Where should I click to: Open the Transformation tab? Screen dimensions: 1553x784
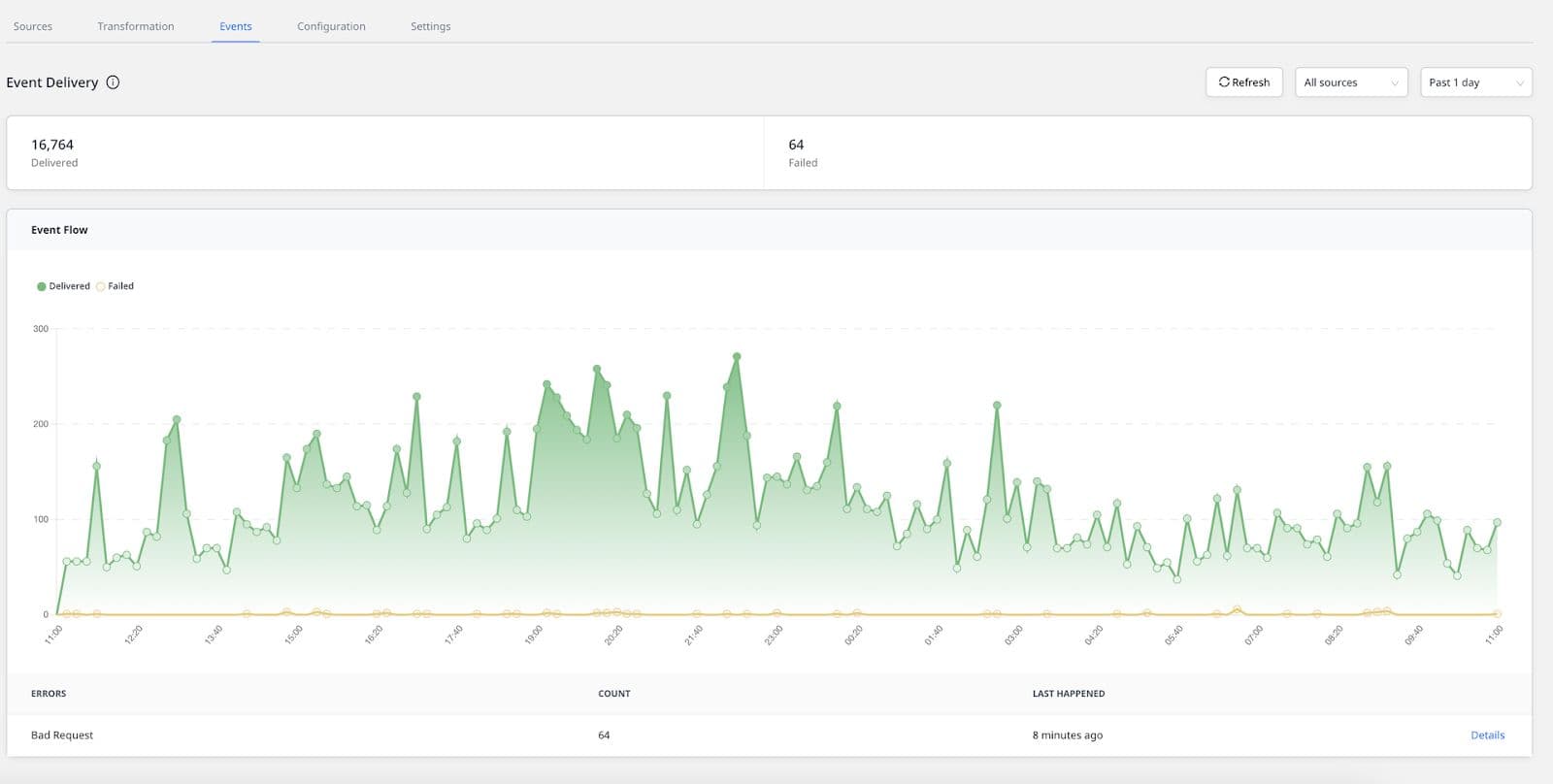(136, 26)
